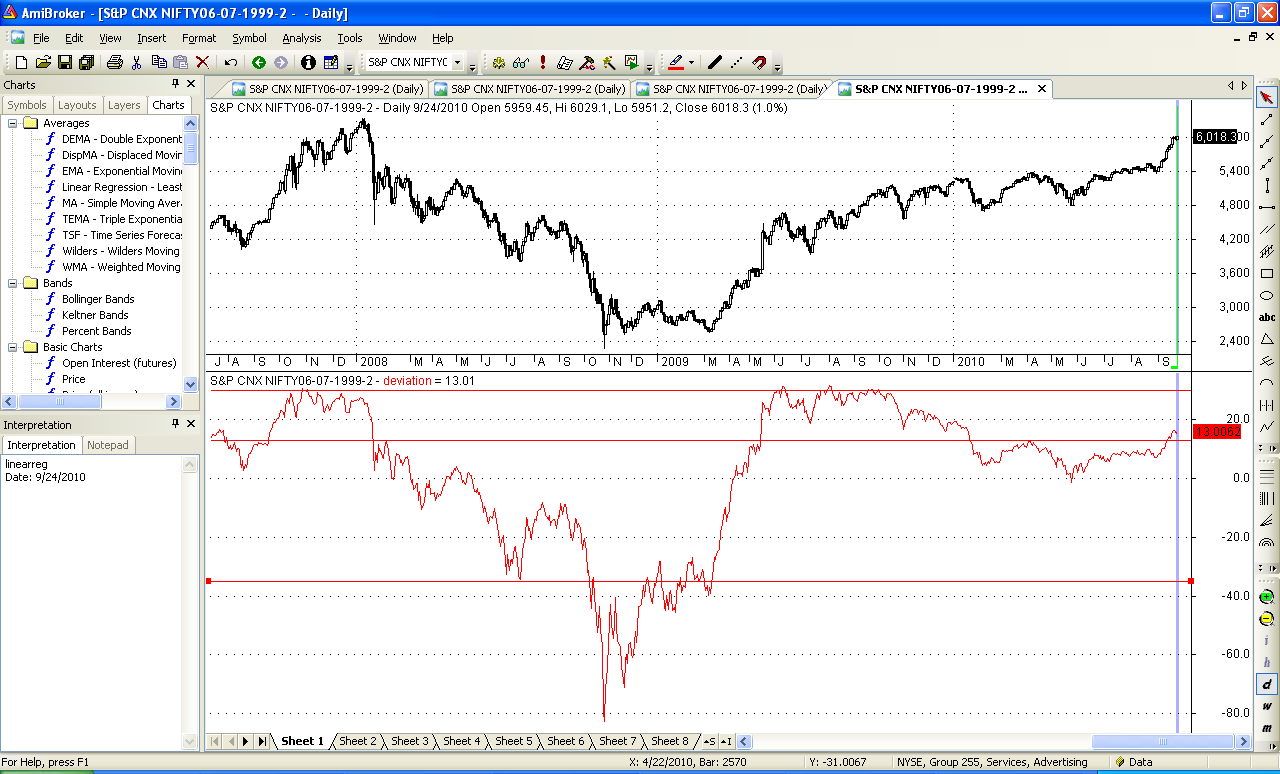Screen dimensions: 1280x774
Task: Jump to first sheet navigation arrow
Action: click(x=215, y=741)
